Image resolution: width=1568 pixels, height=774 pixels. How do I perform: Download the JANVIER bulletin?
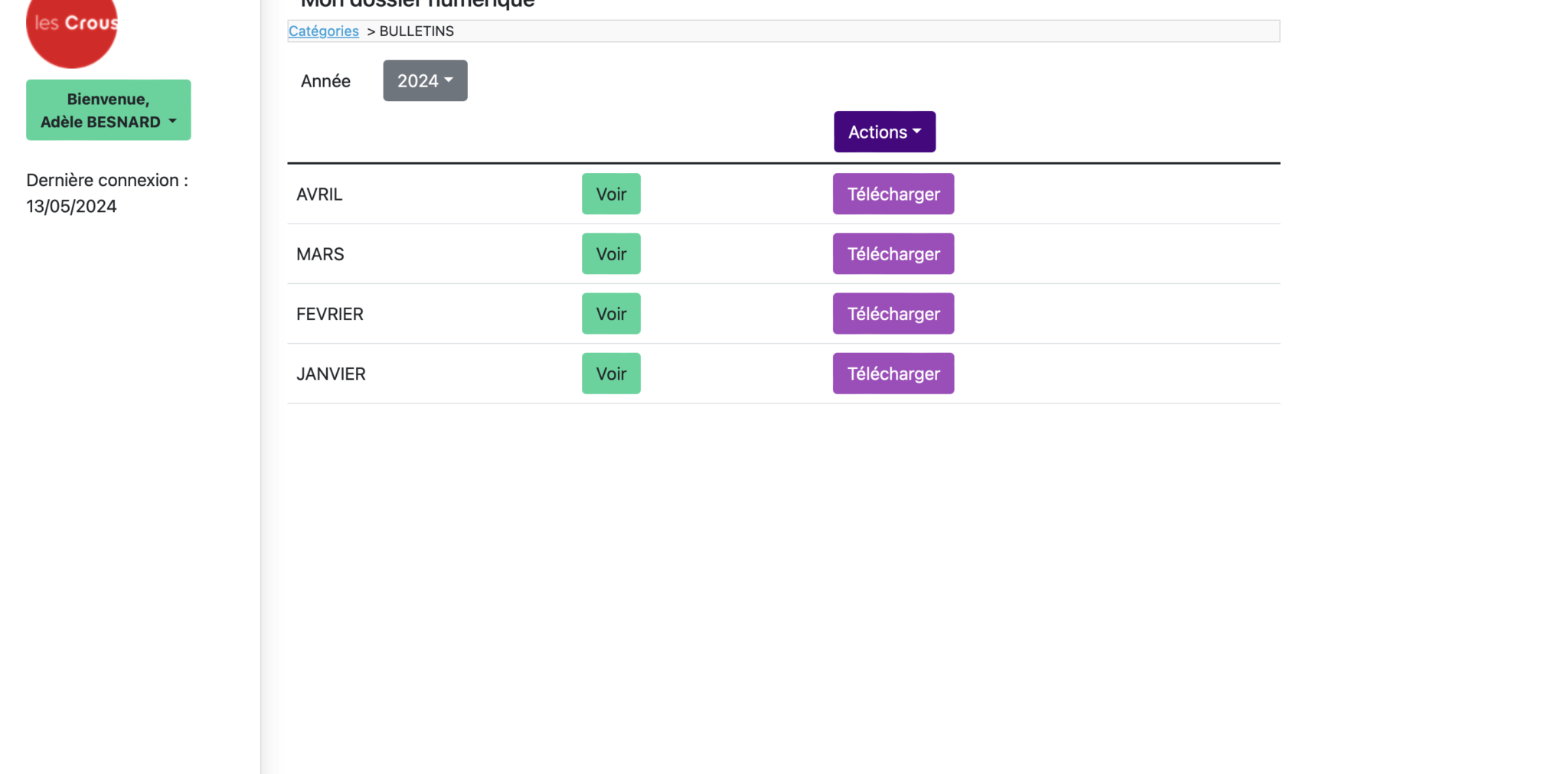893,374
